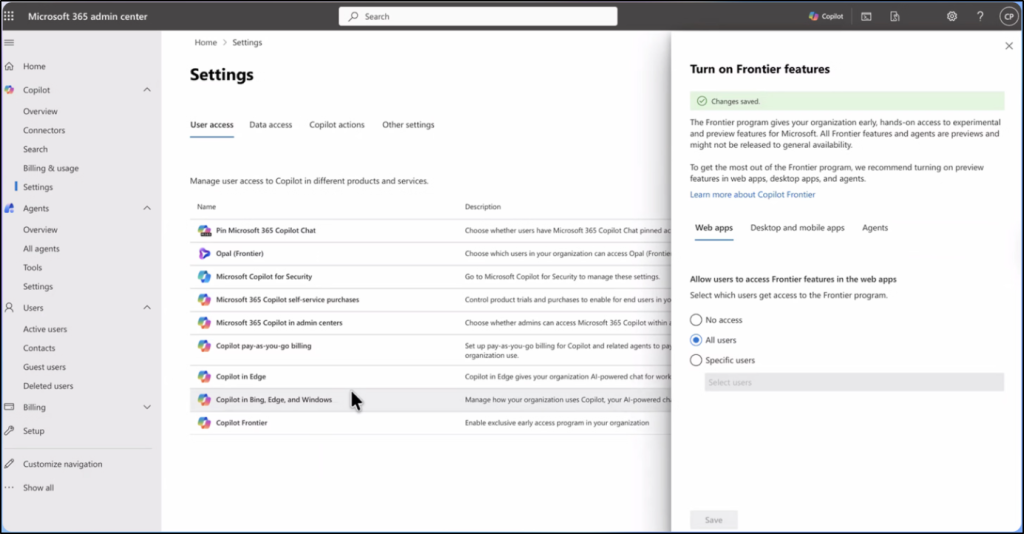Open Learn more about Copilot Frontier link

[752, 195]
